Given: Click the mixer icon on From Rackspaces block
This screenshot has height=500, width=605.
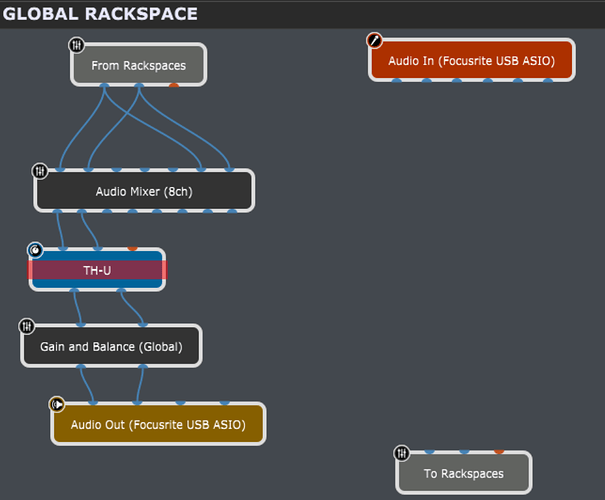Looking at the screenshot, I should click(x=76, y=45).
